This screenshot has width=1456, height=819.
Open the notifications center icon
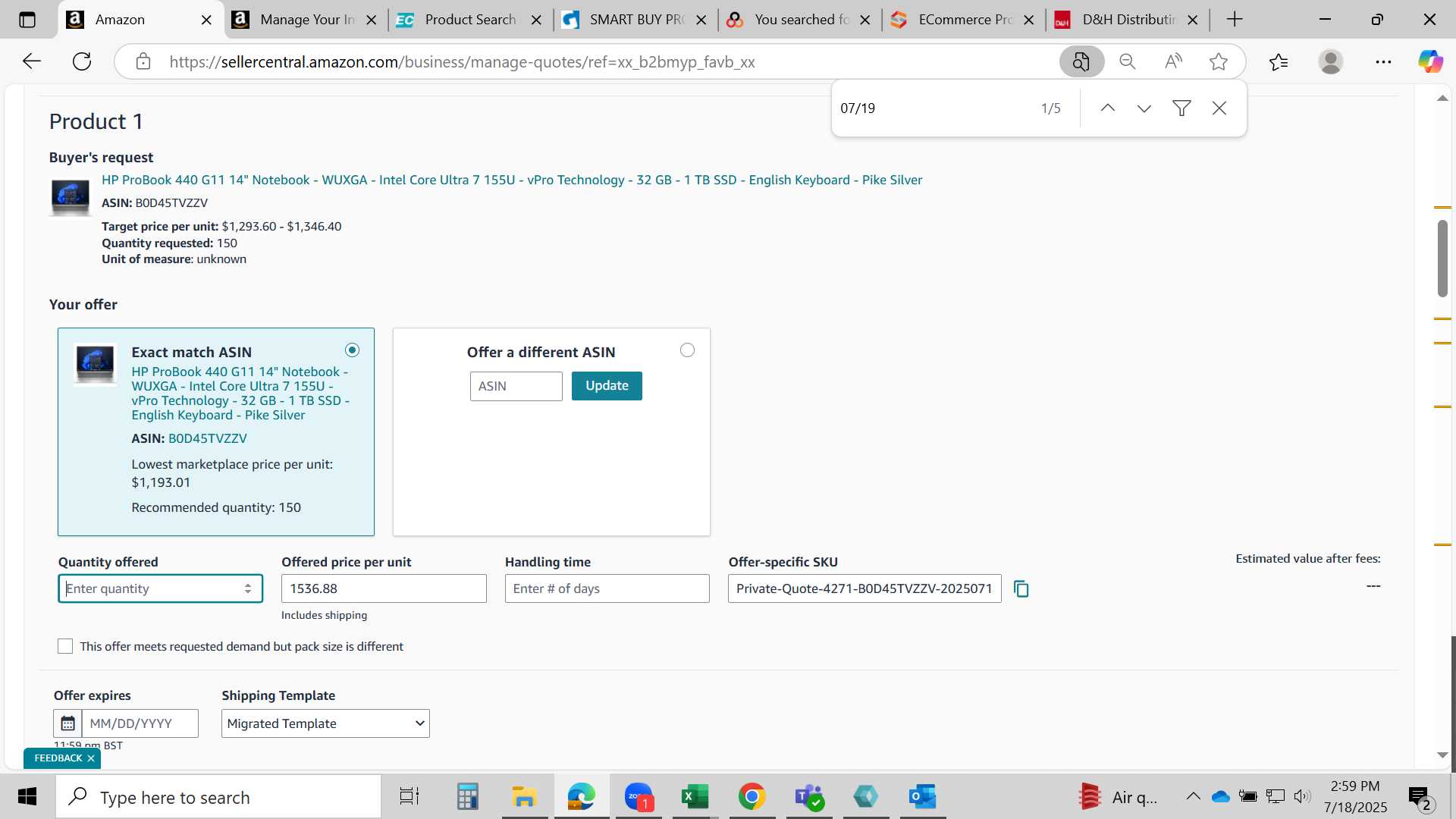[x=1421, y=797]
